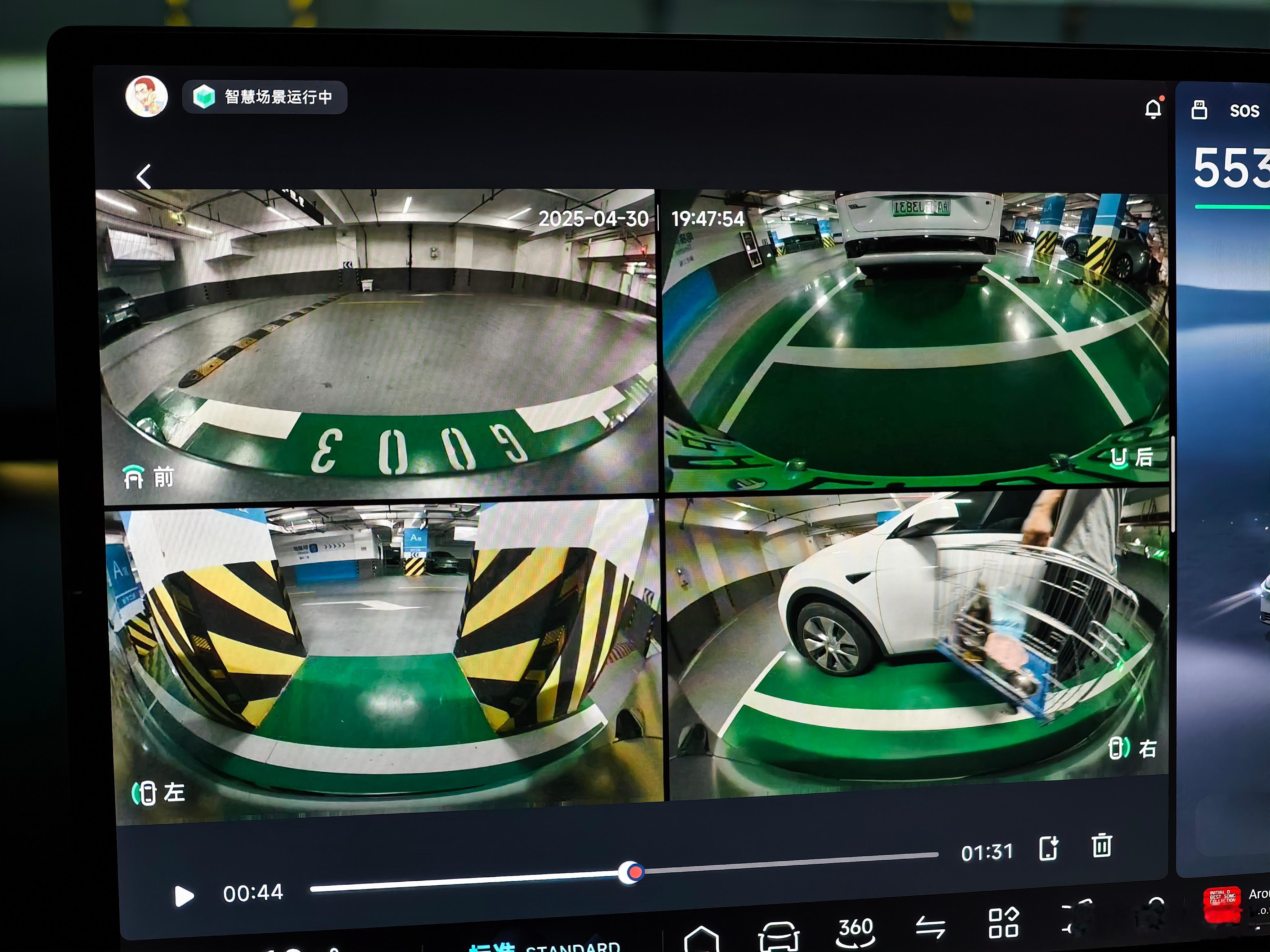Open the notifications bell
The image size is (1270, 952).
pos(1152,109)
